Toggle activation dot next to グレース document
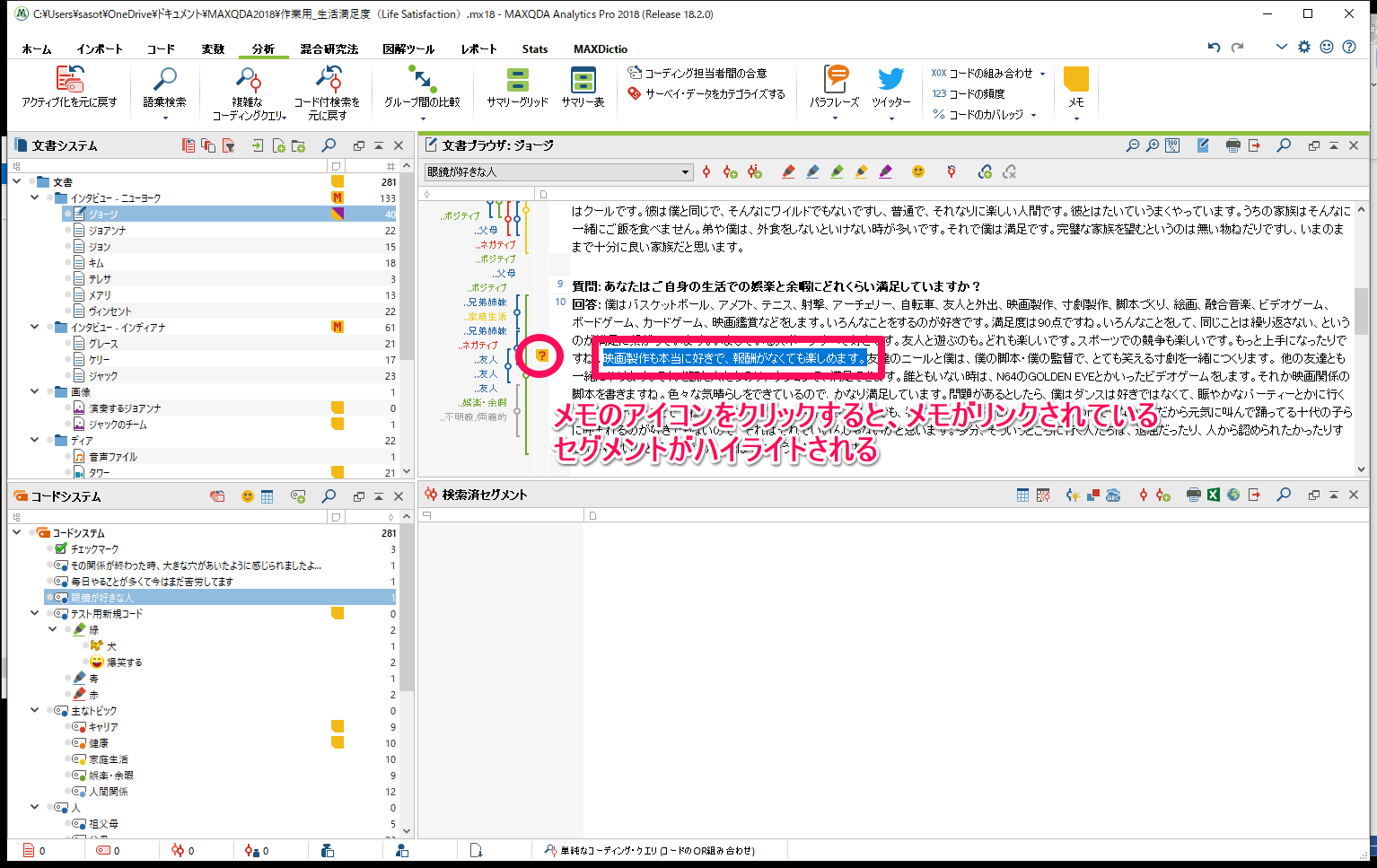This screenshot has height=868, width=1377. pyautogui.click(x=67, y=344)
